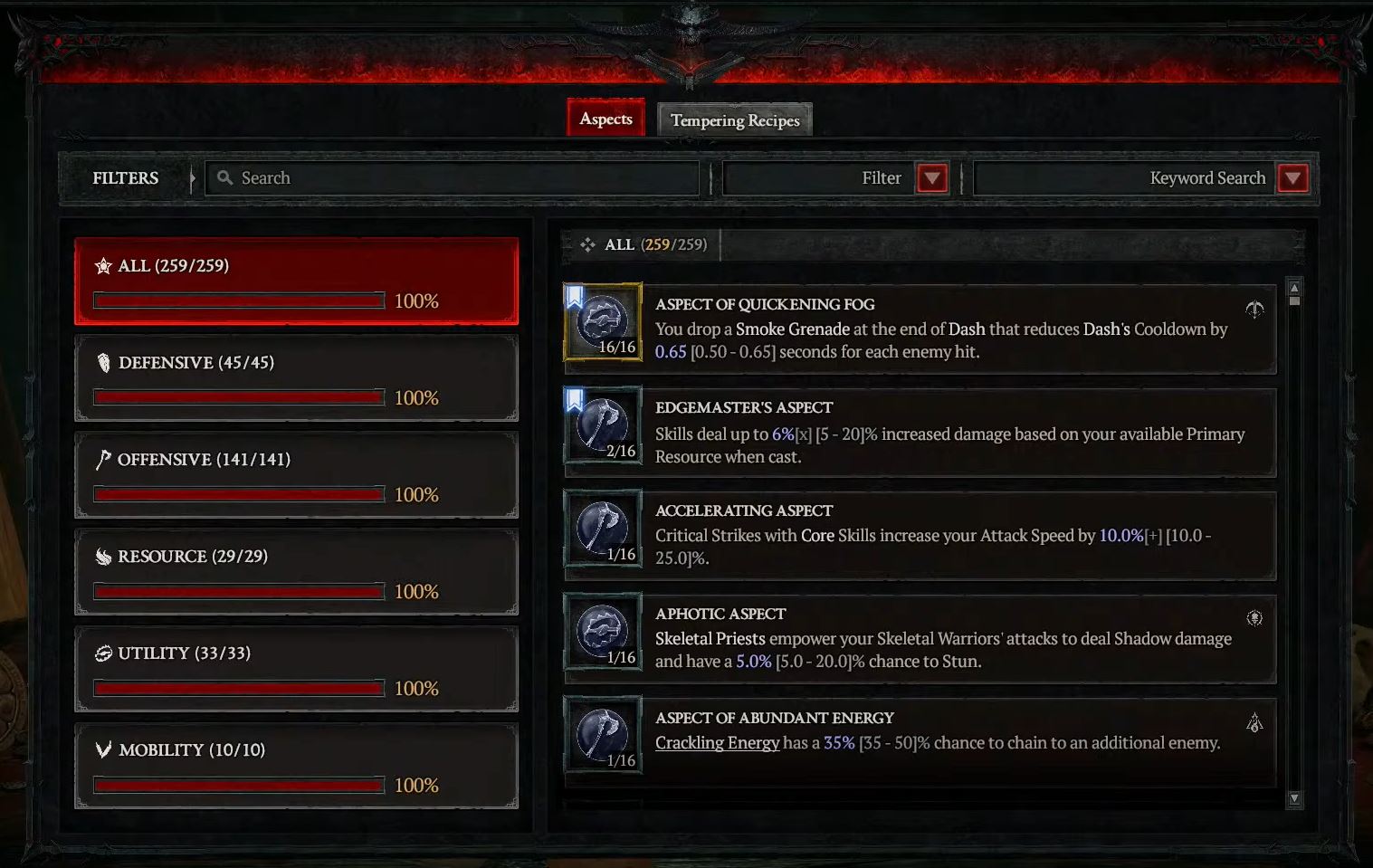1373x868 pixels.
Task: Click the Mobility progress bar
Action: point(240,785)
